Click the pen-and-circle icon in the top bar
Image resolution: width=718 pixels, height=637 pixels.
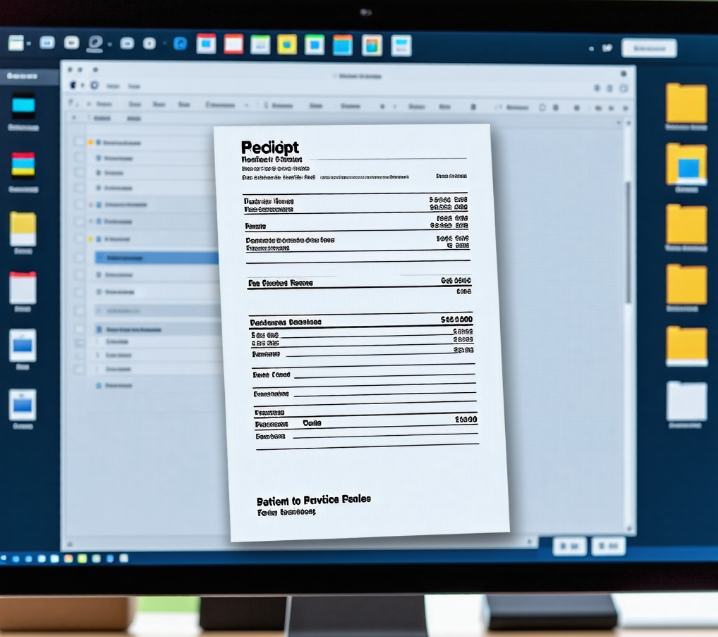pyautogui.click(x=95, y=44)
